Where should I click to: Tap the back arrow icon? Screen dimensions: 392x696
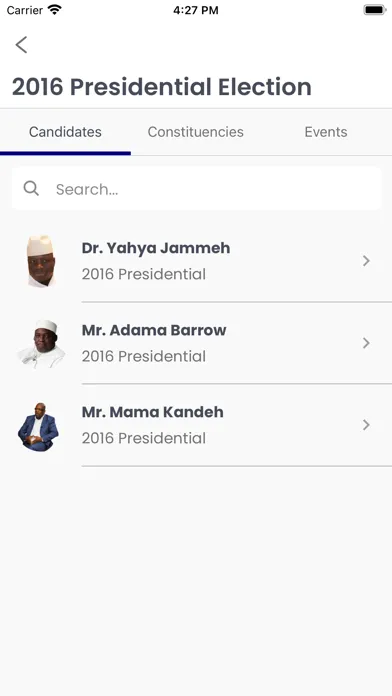point(21,45)
